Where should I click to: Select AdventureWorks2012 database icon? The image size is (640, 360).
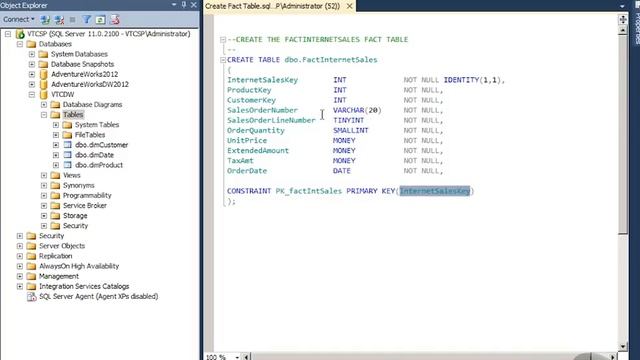pos(44,74)
